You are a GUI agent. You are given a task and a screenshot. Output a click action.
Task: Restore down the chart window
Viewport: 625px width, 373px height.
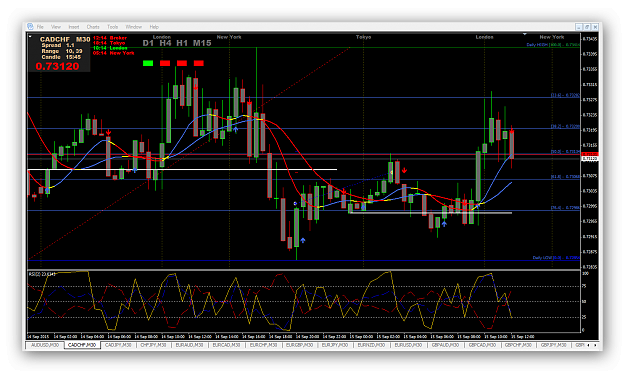pyautogui.click(x=587, y=27)
